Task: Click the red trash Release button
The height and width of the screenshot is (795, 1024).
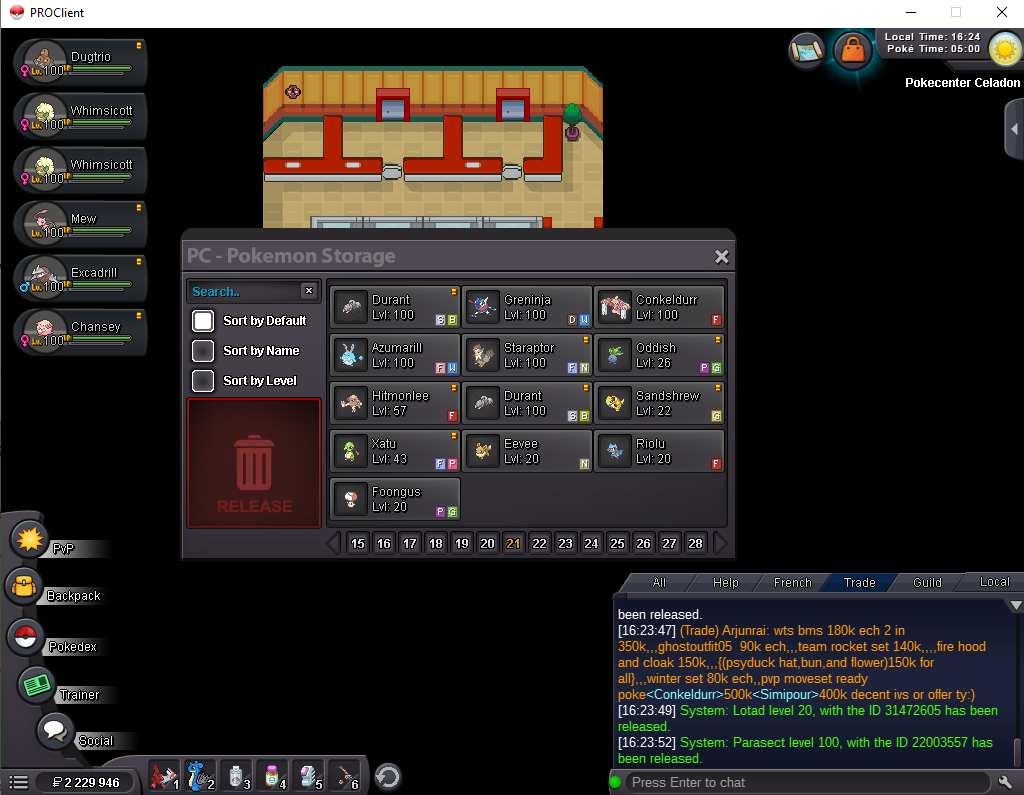Action: (x=254, y=463)
